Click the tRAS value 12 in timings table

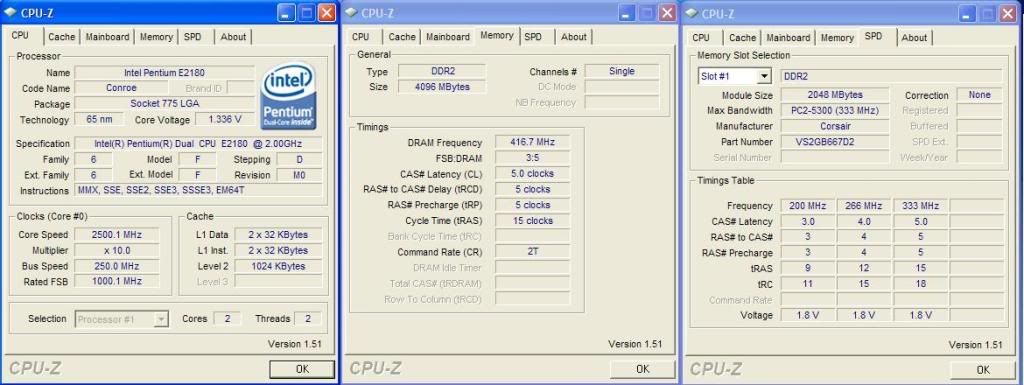click(864, 268)
